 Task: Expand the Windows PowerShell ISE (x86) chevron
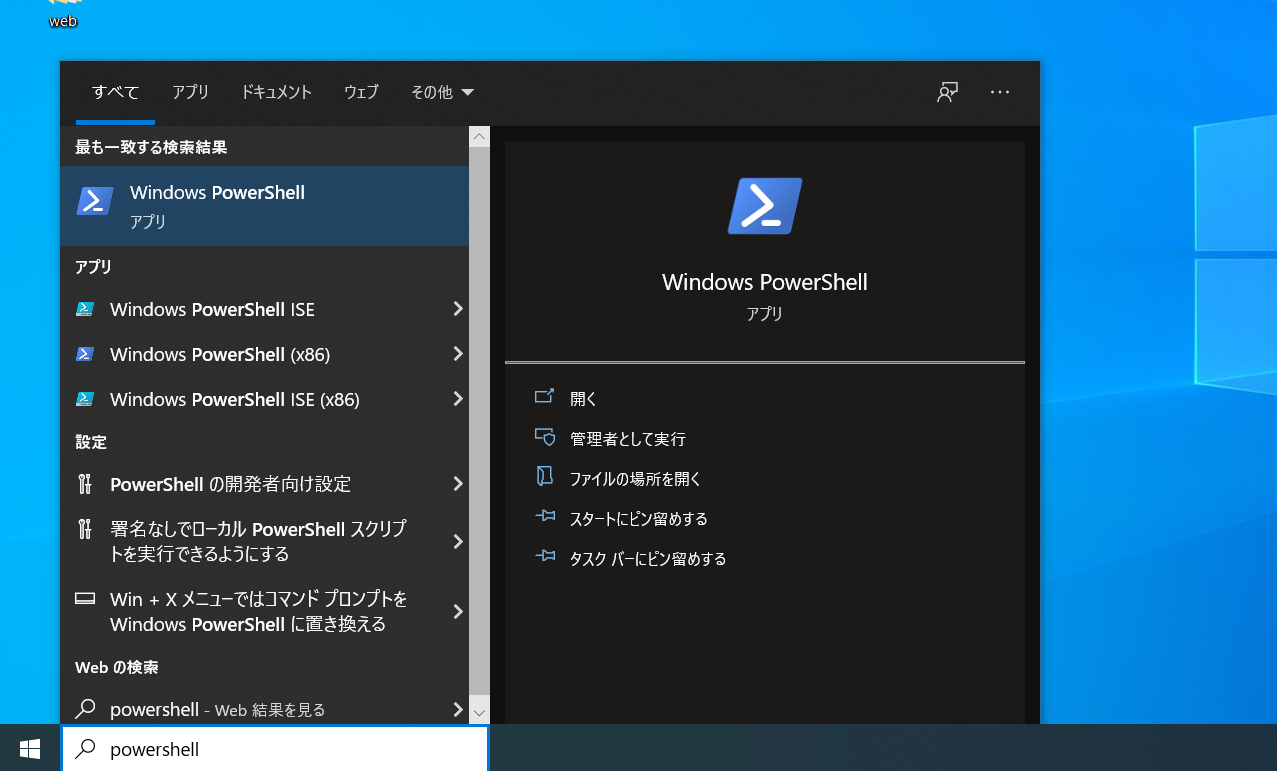[457, 399]
